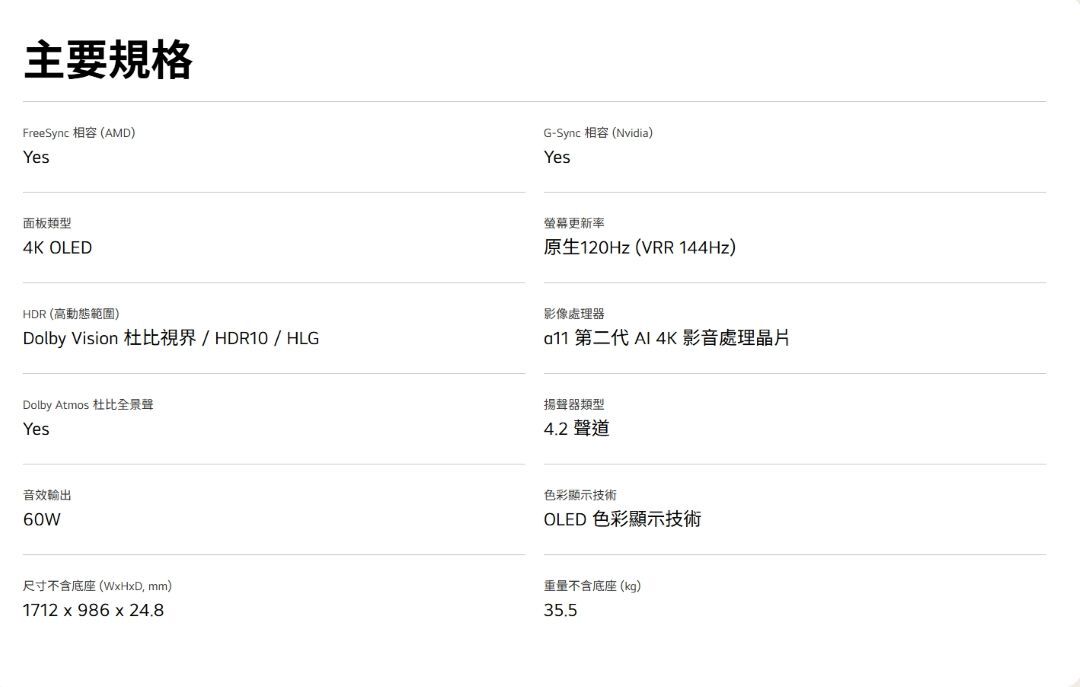Select the 4.2 聲道 speaker value
This screenshot has width=1080, height=687.
pyautogui.click(x=576, y=429)
